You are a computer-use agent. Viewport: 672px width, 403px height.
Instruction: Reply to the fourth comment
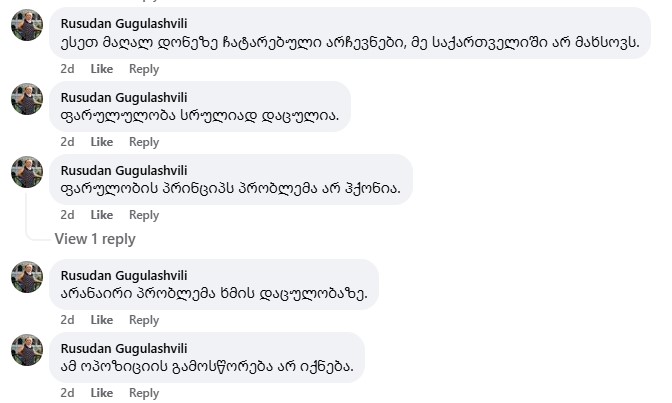point(144,320)
